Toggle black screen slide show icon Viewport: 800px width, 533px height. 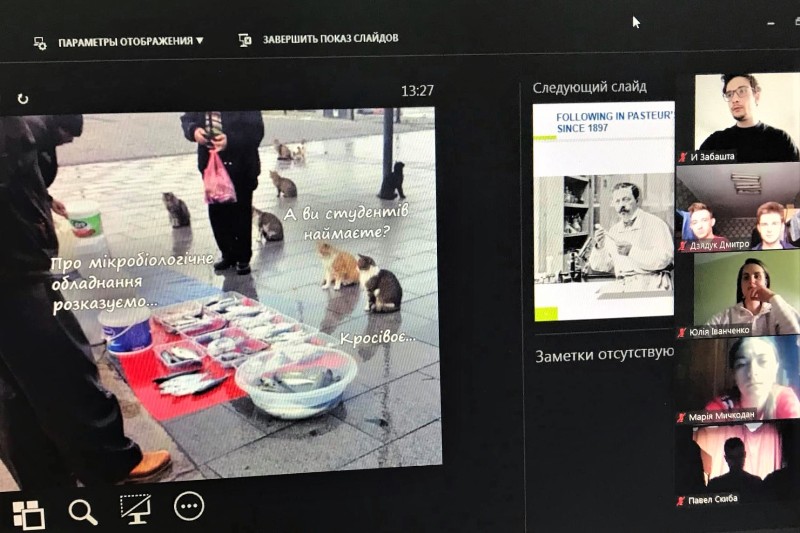[x=135, y=509]
